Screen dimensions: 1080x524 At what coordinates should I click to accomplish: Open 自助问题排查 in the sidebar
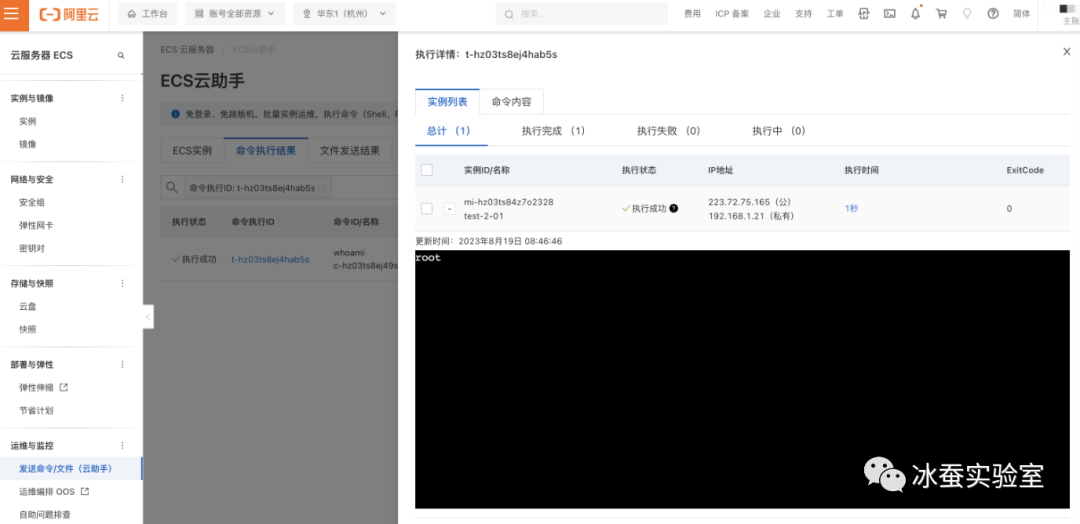pos(45,514)
